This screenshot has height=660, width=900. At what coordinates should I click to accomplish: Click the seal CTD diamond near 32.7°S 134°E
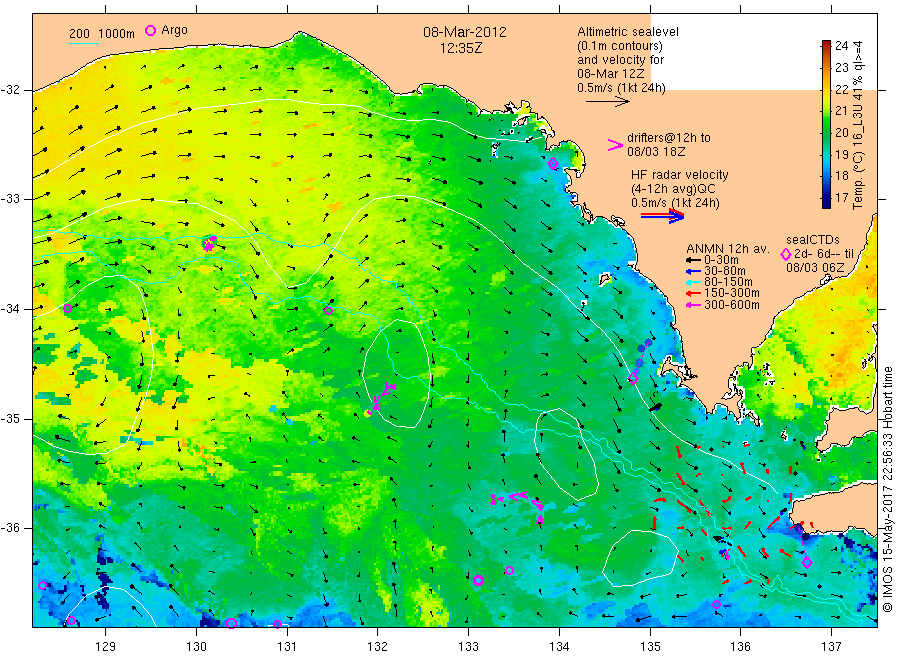coord(553,164)
